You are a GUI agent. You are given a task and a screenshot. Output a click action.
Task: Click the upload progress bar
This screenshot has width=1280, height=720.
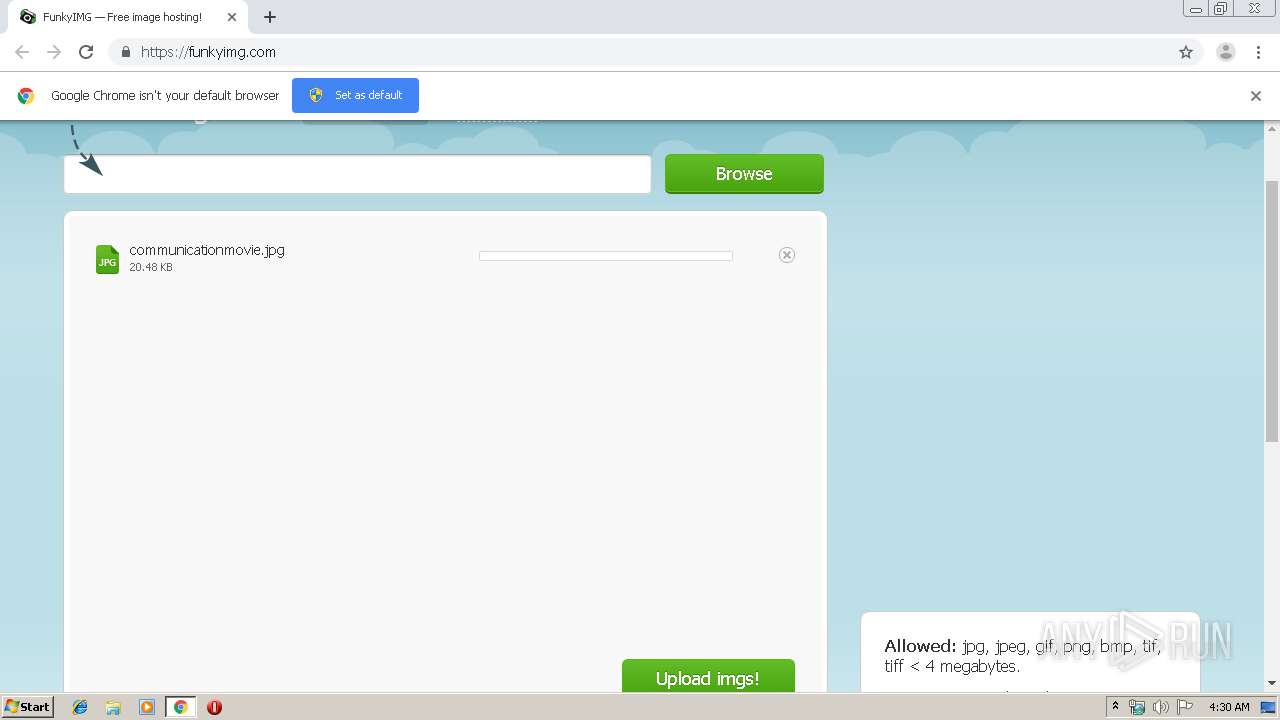(606, 256)
